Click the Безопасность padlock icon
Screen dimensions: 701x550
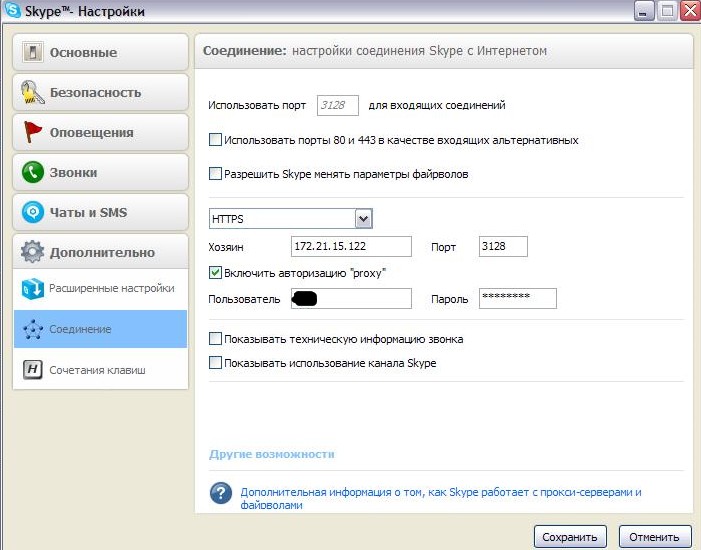33,92
